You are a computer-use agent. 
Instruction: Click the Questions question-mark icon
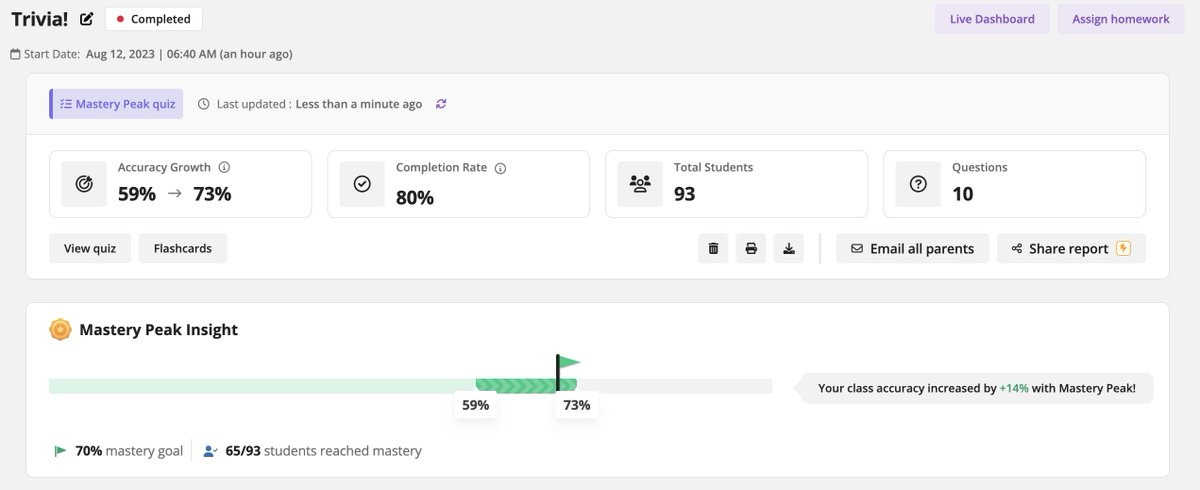pyautogui.click(x=918, y=184)
